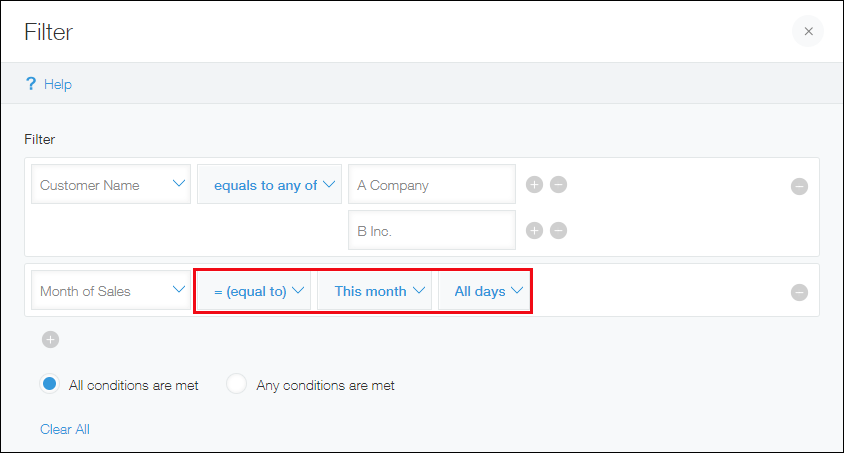Click the plus icon beside A Company
Viewport: 844px width, 453px height.
pyautogui.click(x=534, y=185)
